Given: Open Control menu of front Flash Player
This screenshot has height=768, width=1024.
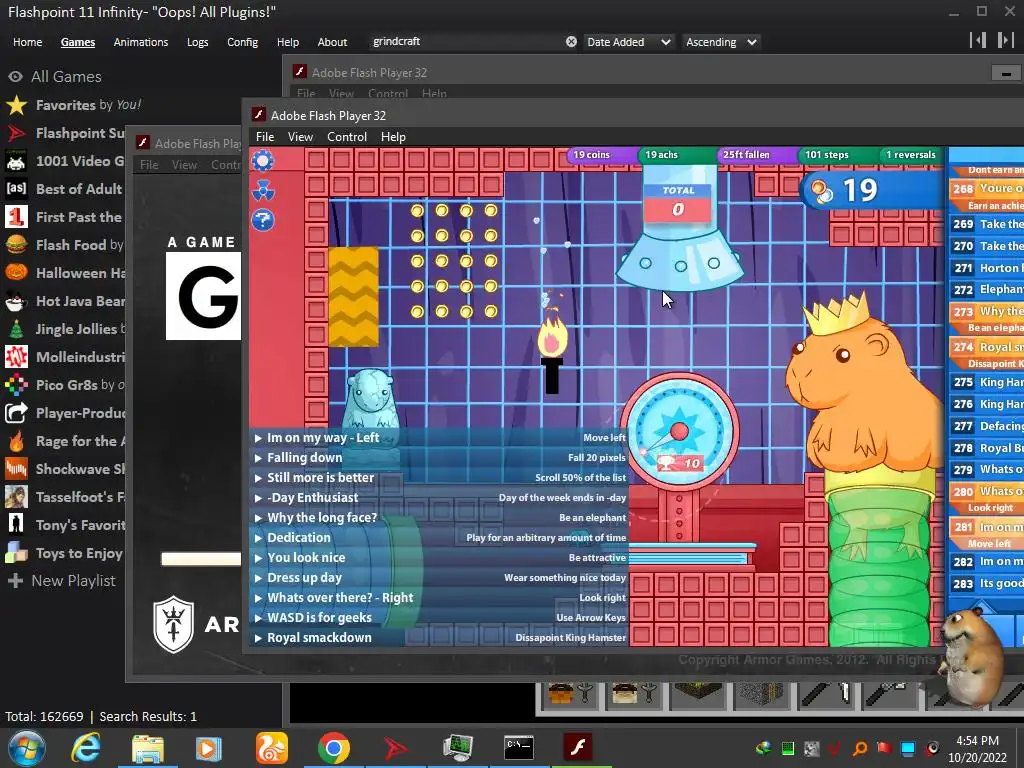Looking at the screenshot, I should pos(347,136).
